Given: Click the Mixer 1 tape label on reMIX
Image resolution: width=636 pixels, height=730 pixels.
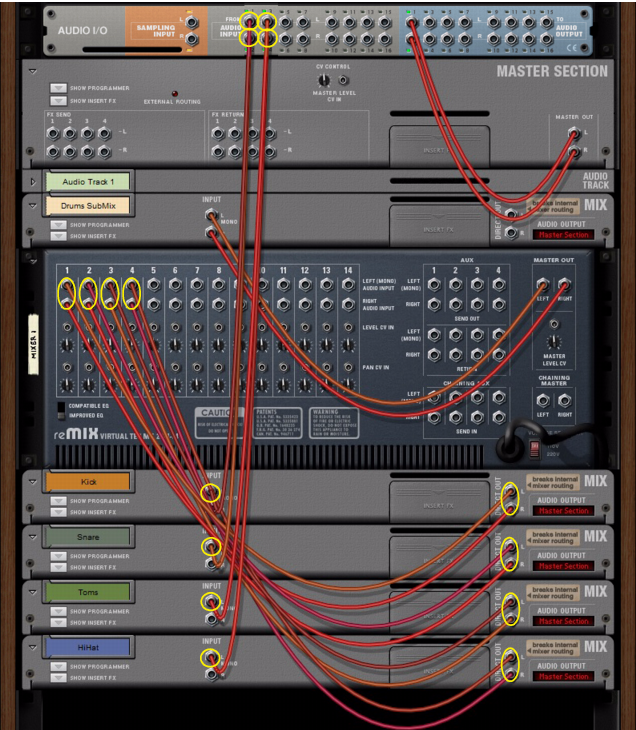Looking at the screenshot, I should [34, 344].
